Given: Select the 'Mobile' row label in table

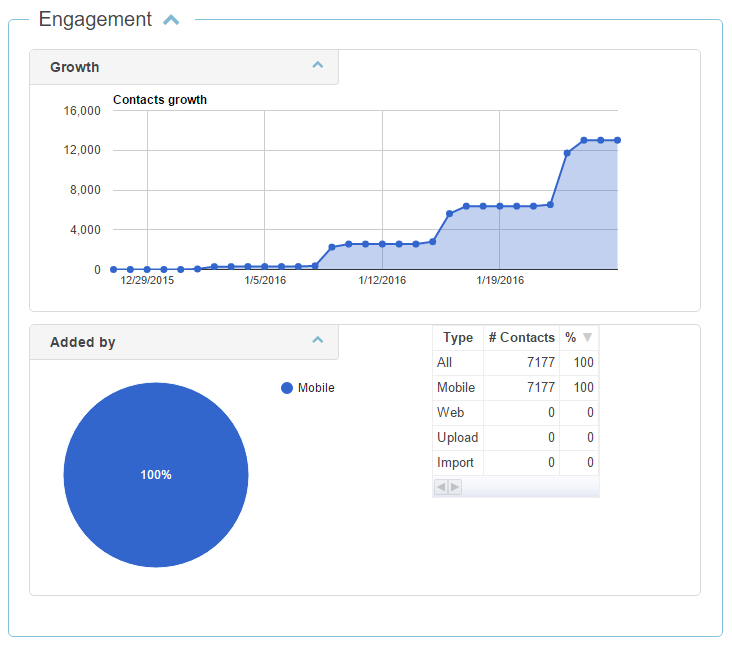Looking at the screenshot, I should 456,388.
